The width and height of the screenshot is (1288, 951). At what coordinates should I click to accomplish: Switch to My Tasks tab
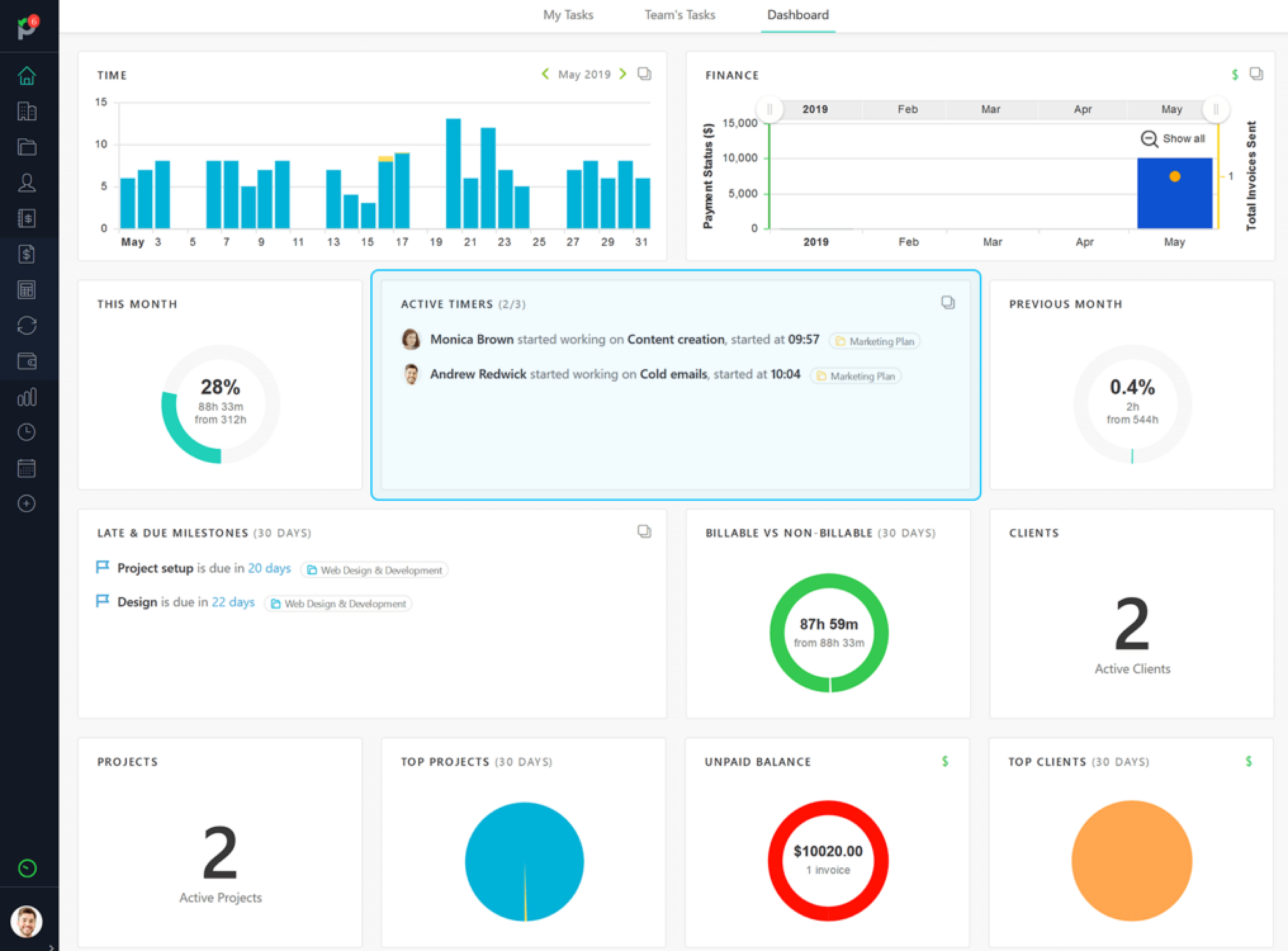(x=568, y=15)
